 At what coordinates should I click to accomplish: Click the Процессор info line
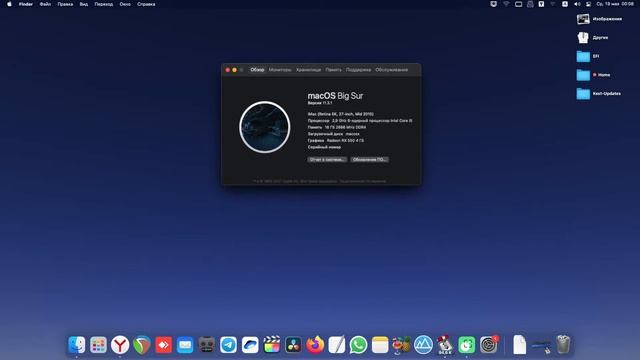[360, 121]
